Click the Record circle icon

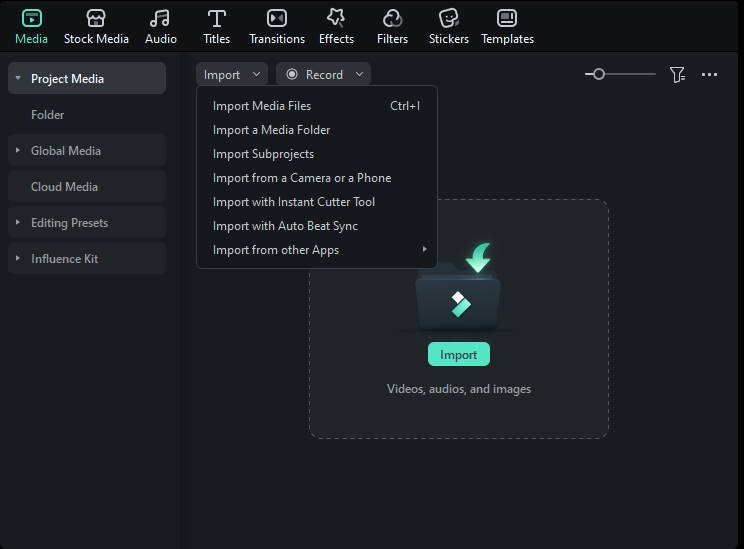pos(292,74)
